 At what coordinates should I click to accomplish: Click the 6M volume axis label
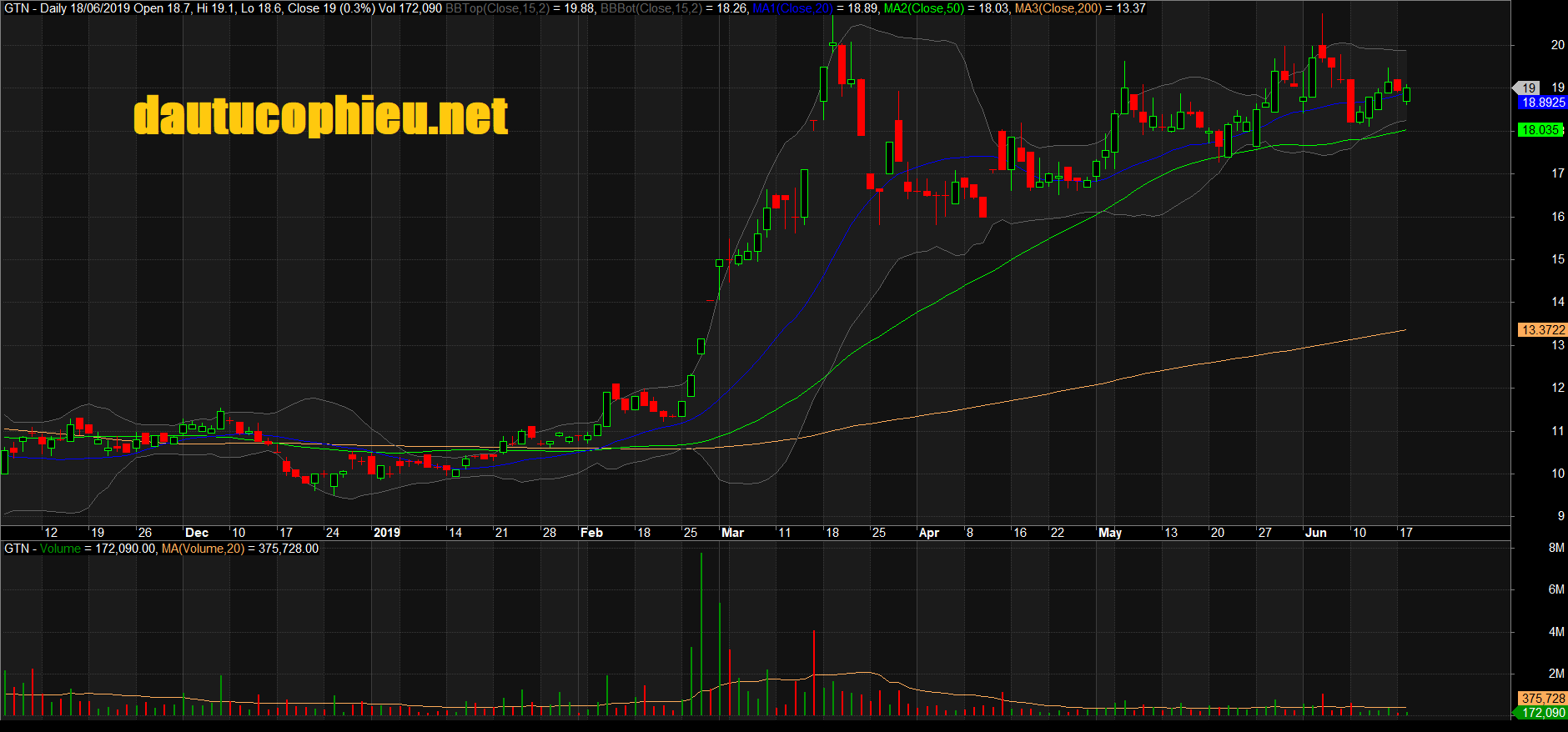1556,589
